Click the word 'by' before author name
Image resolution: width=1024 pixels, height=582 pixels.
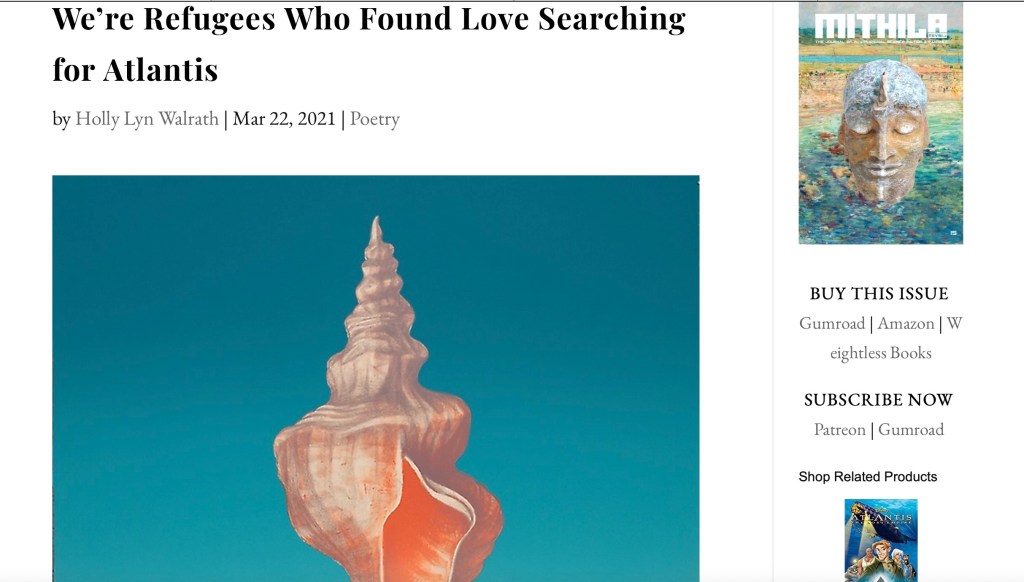click(61, 120)
